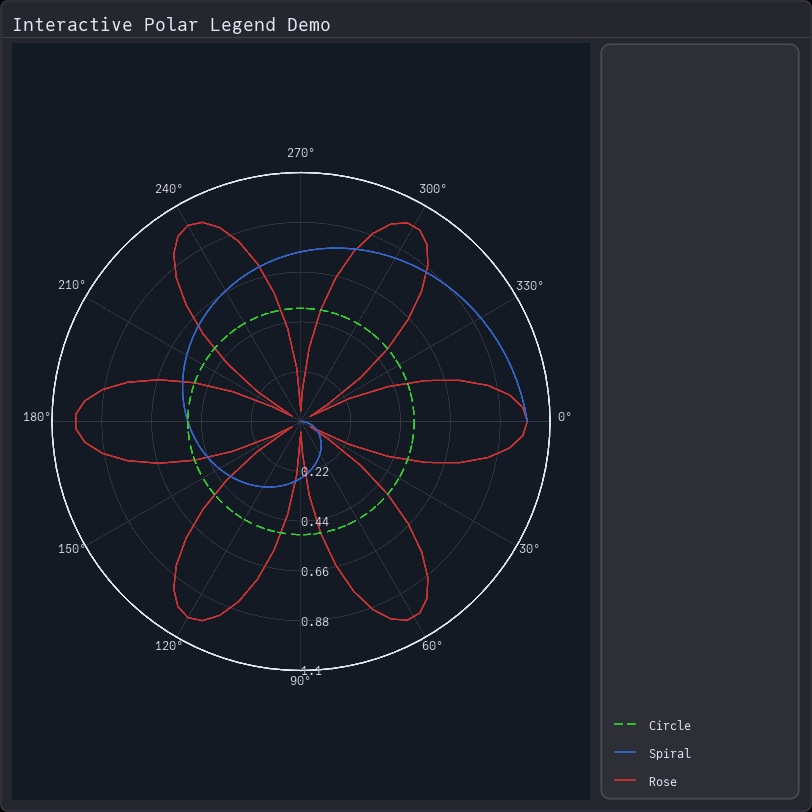Toggle the Spiral series legend label
Screen dimensions: 812x812
(x=669, y=754)
